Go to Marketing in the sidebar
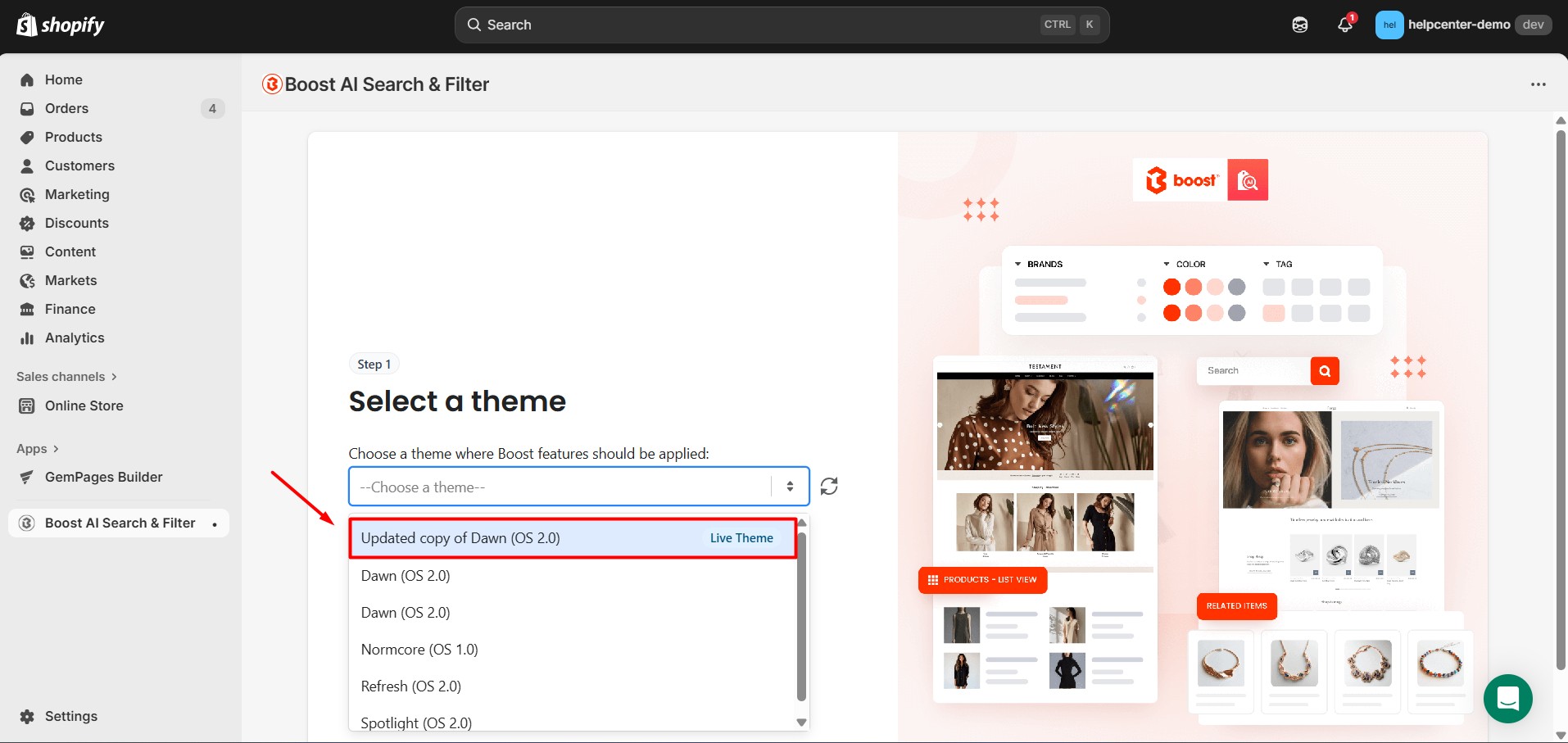The image size is (1568, 743). (x=78, y=194)
